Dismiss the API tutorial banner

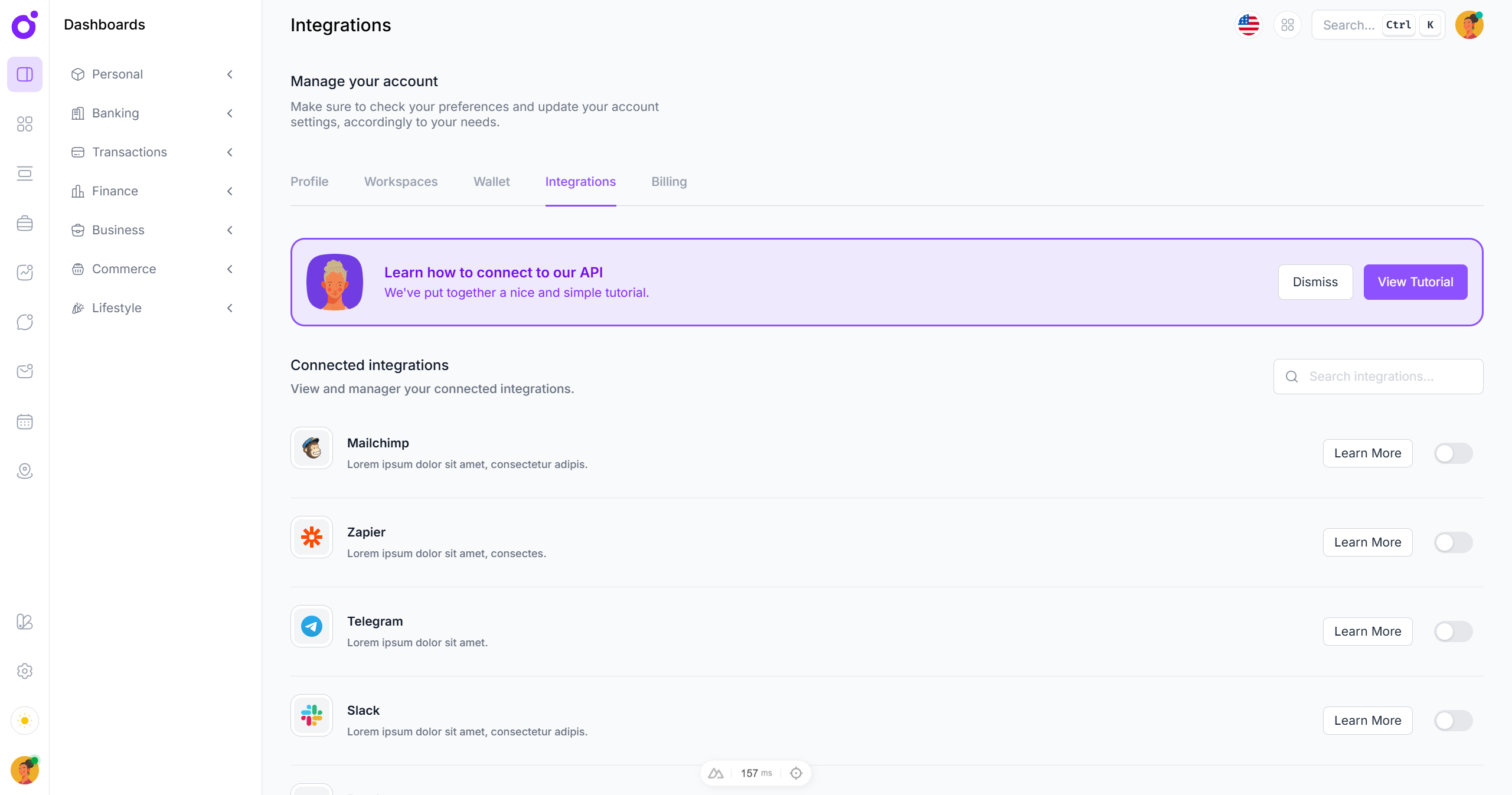pos(1315,282)
